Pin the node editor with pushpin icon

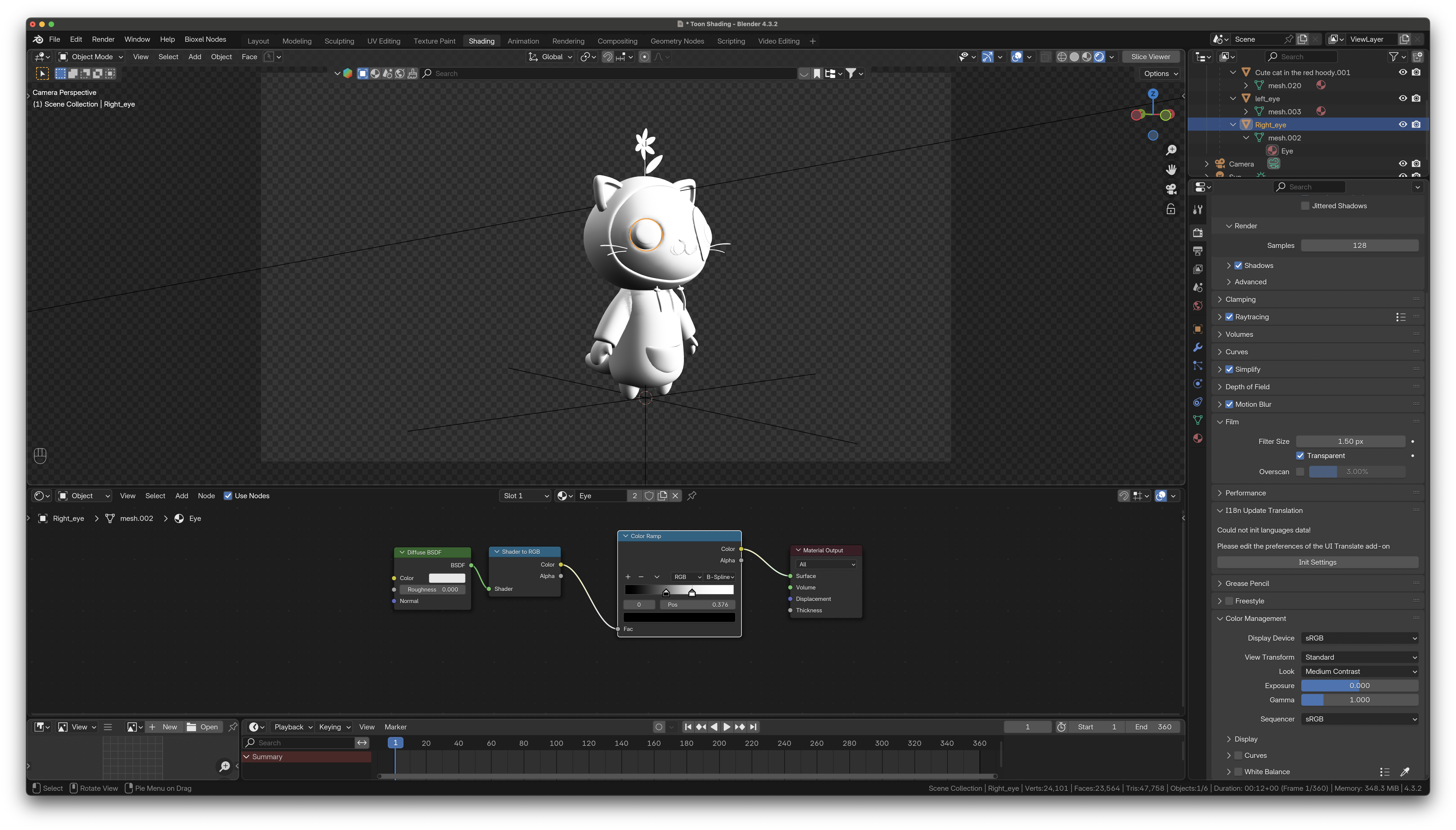(x=692, y=496)
